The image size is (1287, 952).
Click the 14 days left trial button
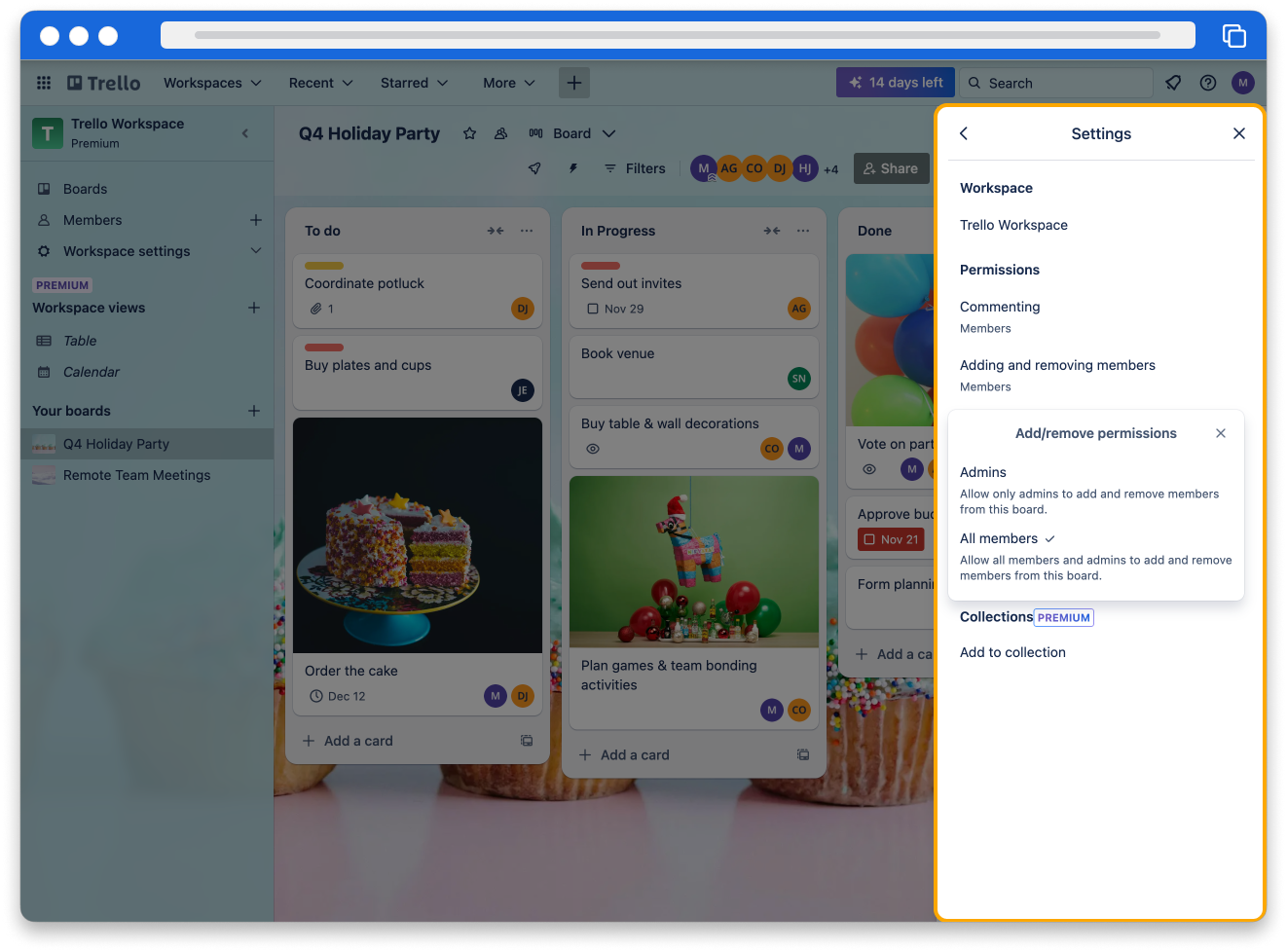(x=896, y=83)
